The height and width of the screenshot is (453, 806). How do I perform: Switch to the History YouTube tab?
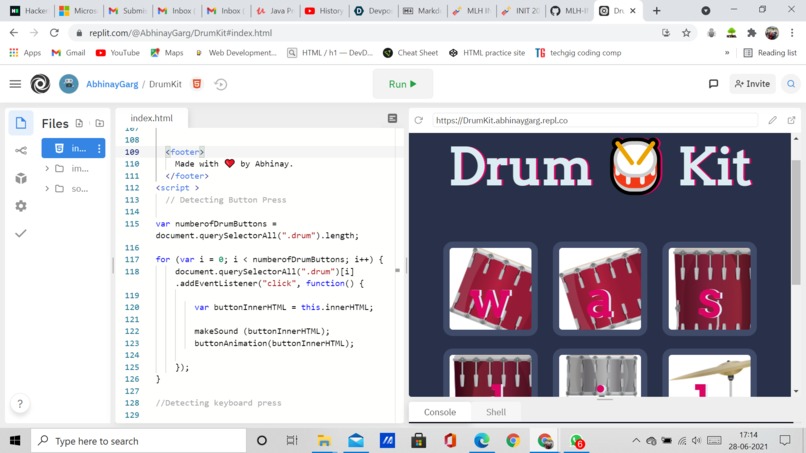click(x=324, y=11)
